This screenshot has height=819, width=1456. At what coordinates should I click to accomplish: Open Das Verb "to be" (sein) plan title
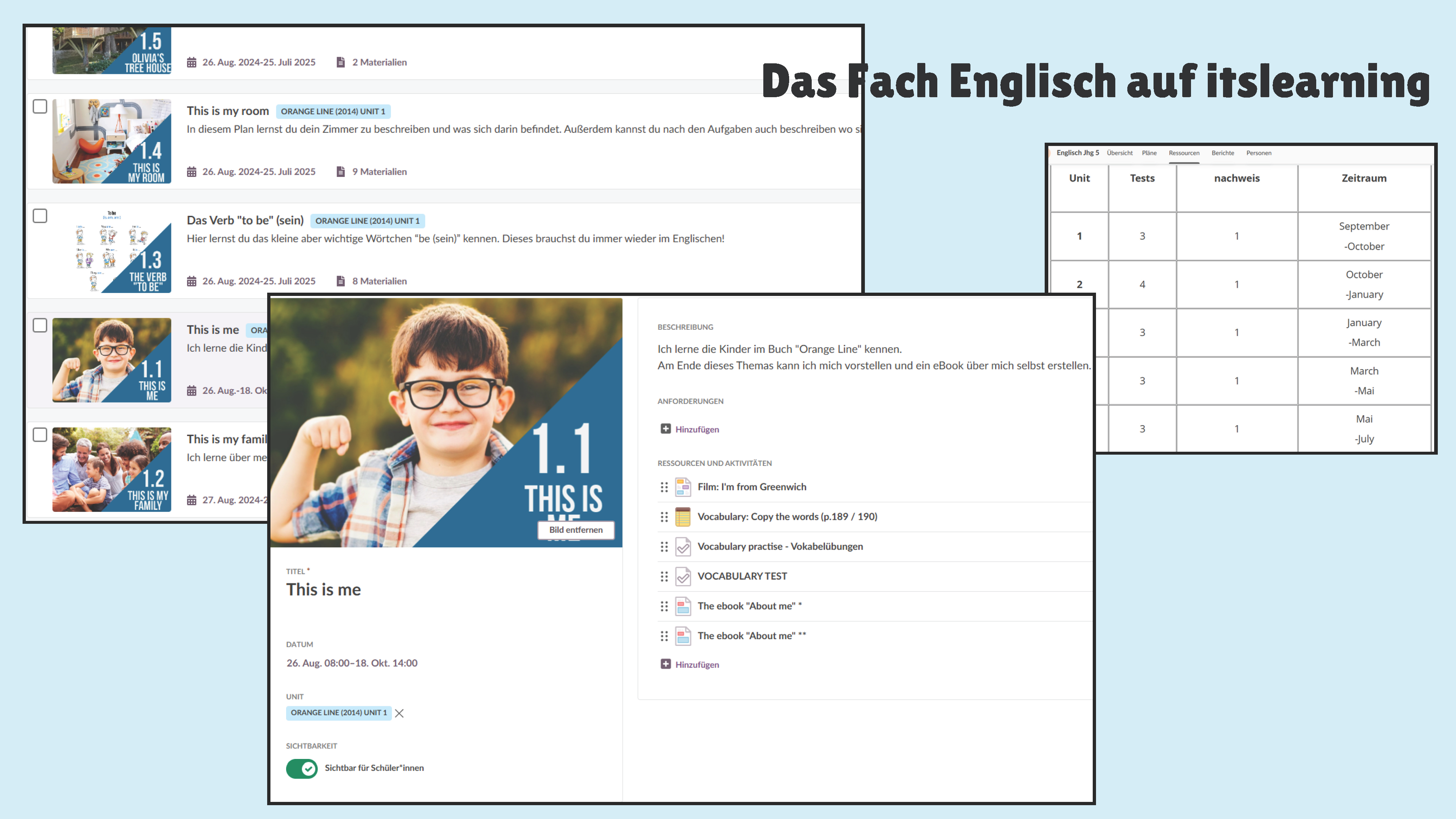[x=245, y=221]
